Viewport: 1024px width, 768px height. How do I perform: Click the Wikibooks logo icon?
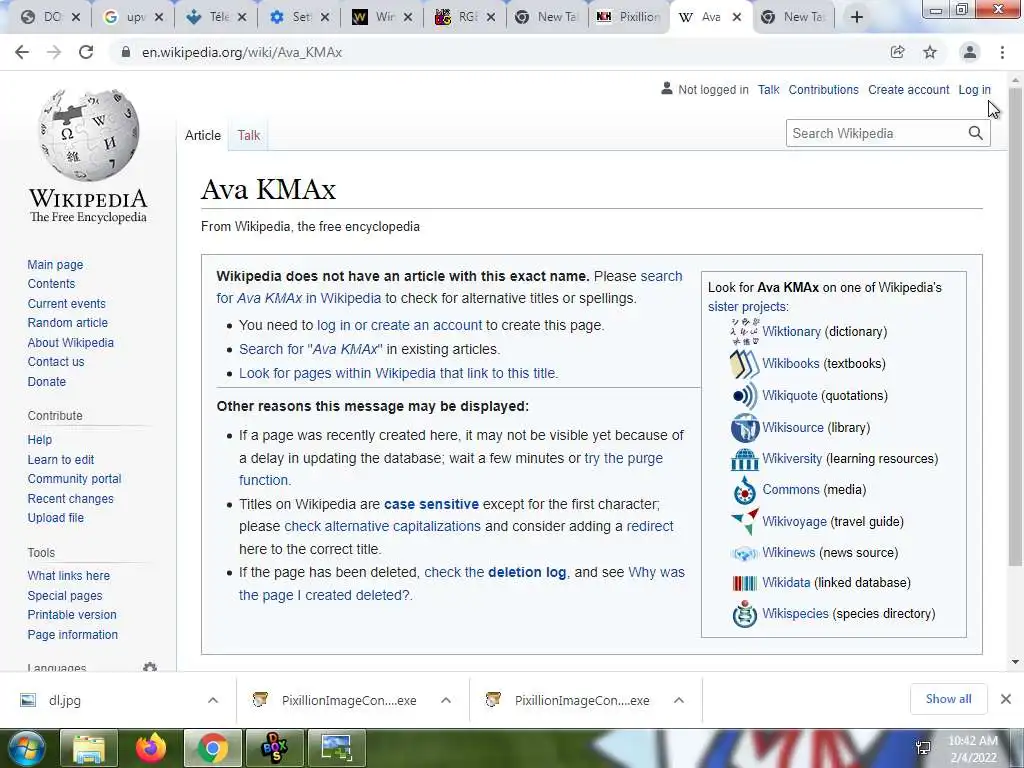pos(744,364)
